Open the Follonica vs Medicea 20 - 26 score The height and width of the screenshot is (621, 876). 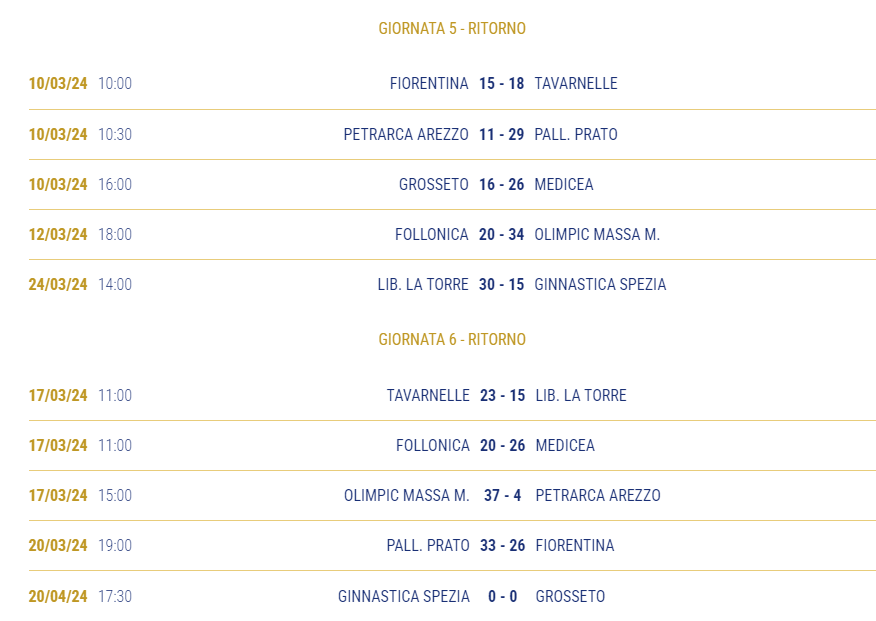pos(502,446)
